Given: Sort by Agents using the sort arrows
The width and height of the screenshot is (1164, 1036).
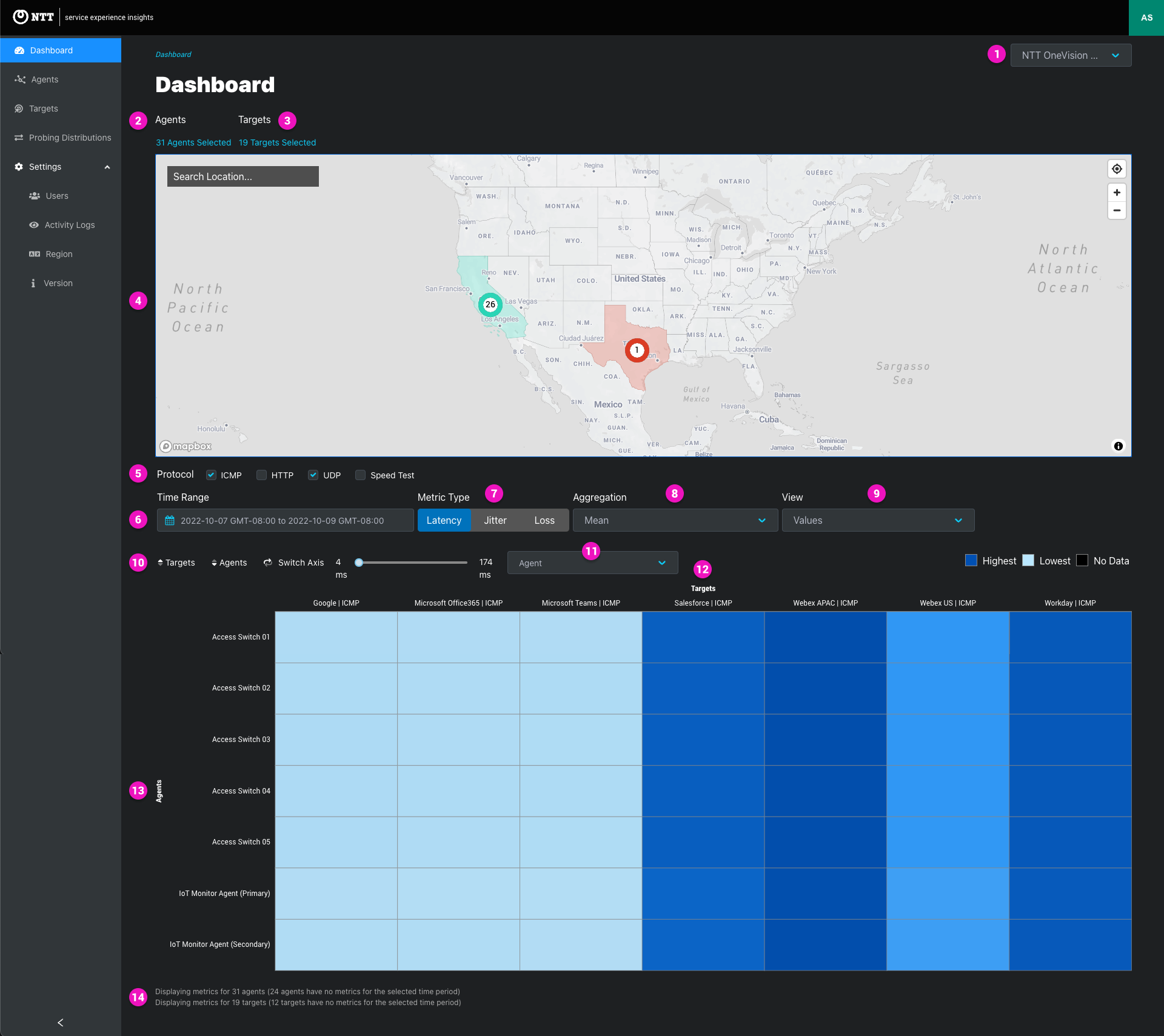Looking at the screenshot, I should click(214, 563).
